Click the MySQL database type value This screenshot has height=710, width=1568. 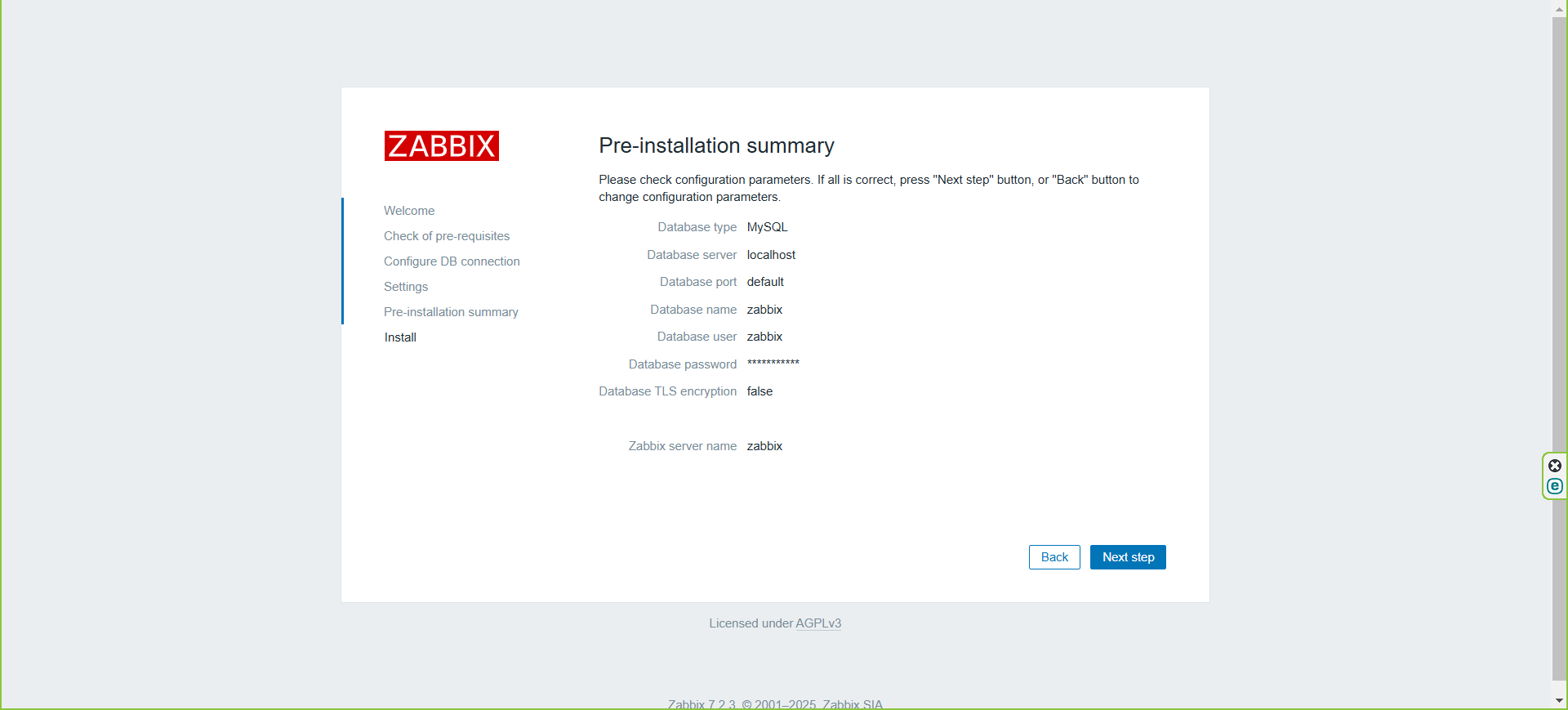pos(767,227)
